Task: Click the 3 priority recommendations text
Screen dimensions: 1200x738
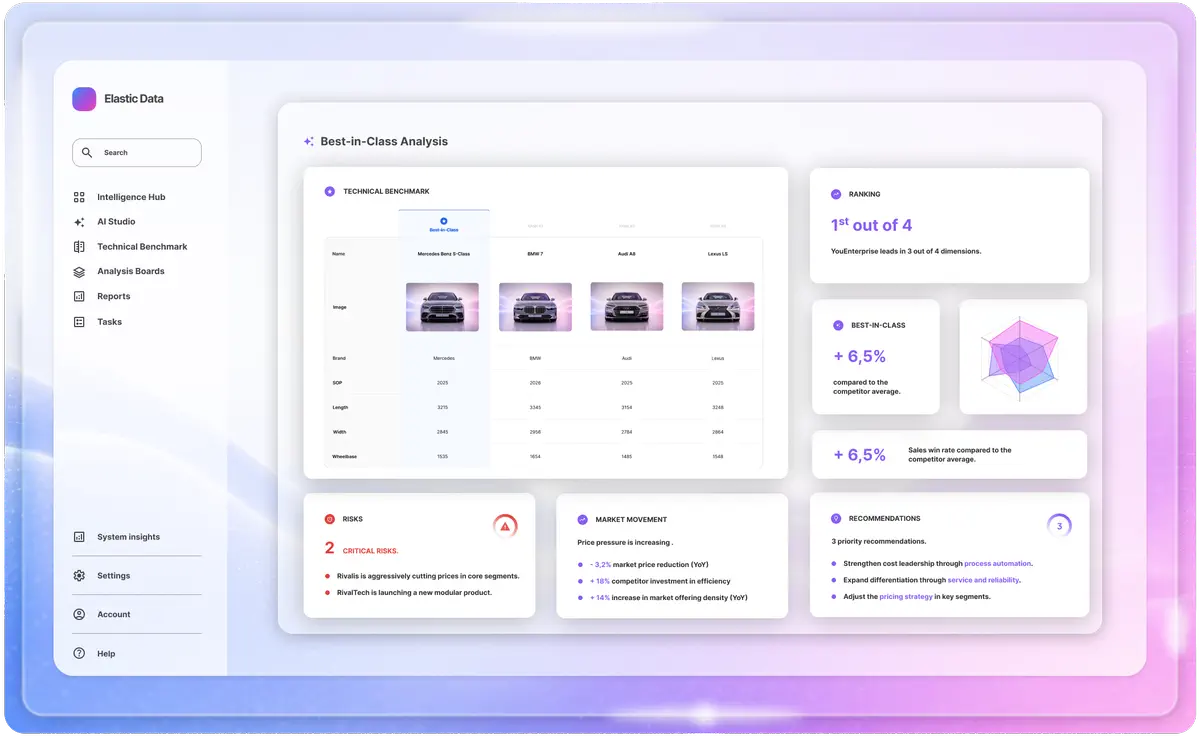Action: coord(877,542)
